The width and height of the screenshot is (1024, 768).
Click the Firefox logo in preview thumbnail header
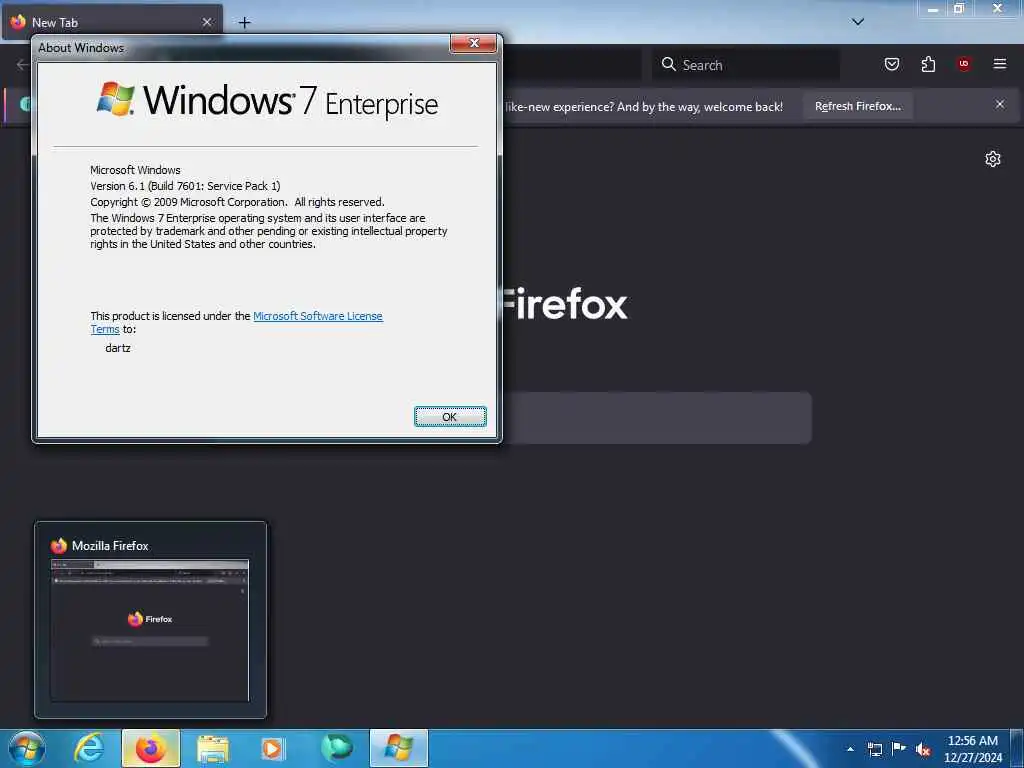click(59, 545)
